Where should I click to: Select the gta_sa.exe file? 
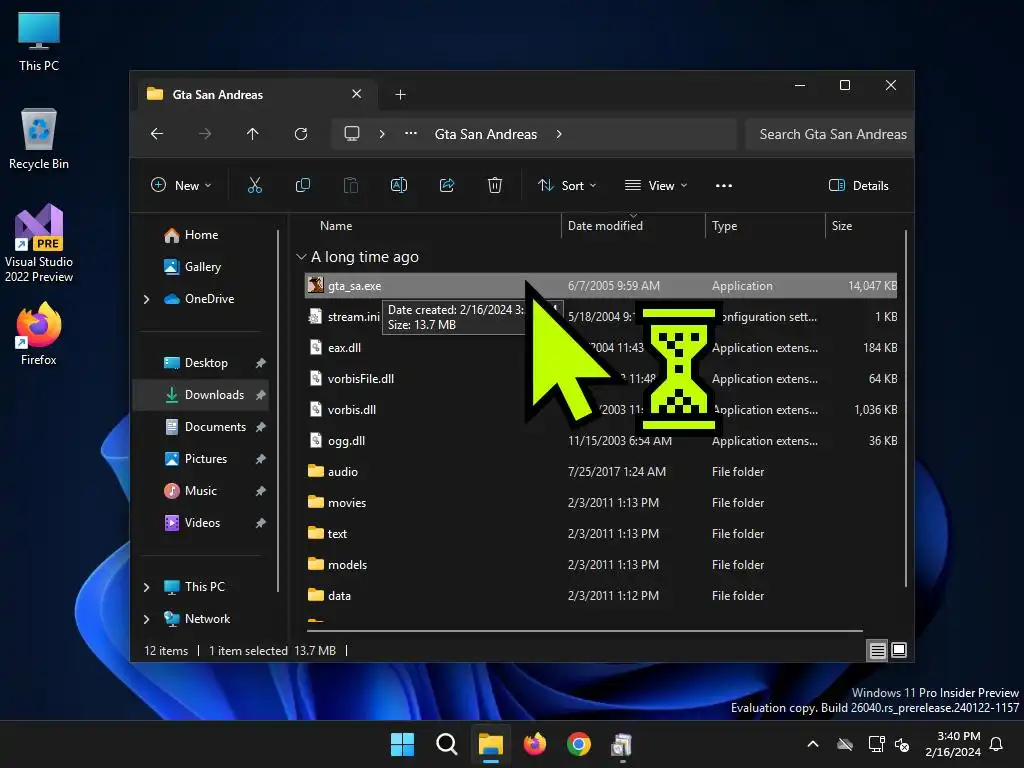pos(601,286)
